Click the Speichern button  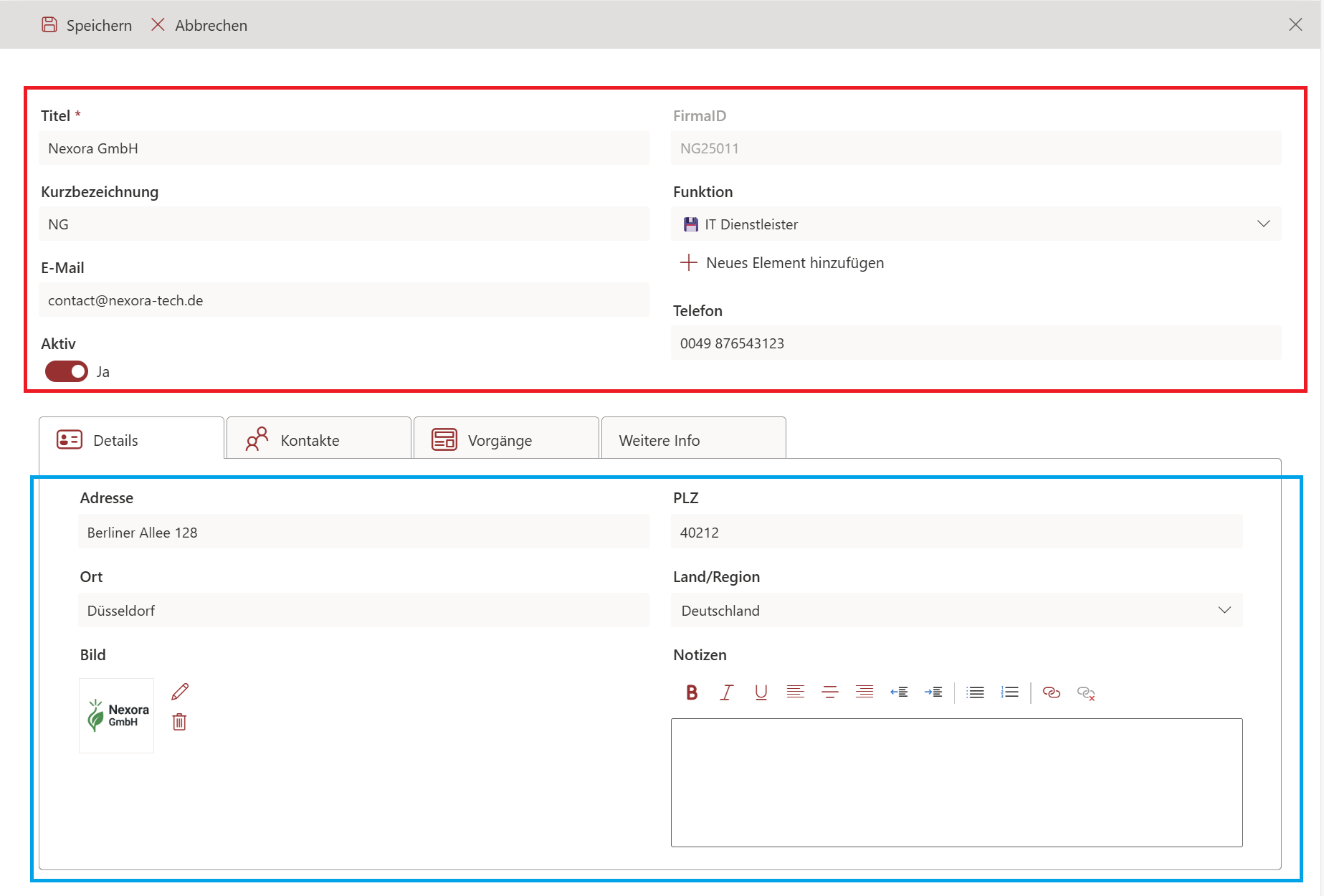pos(87,25)
